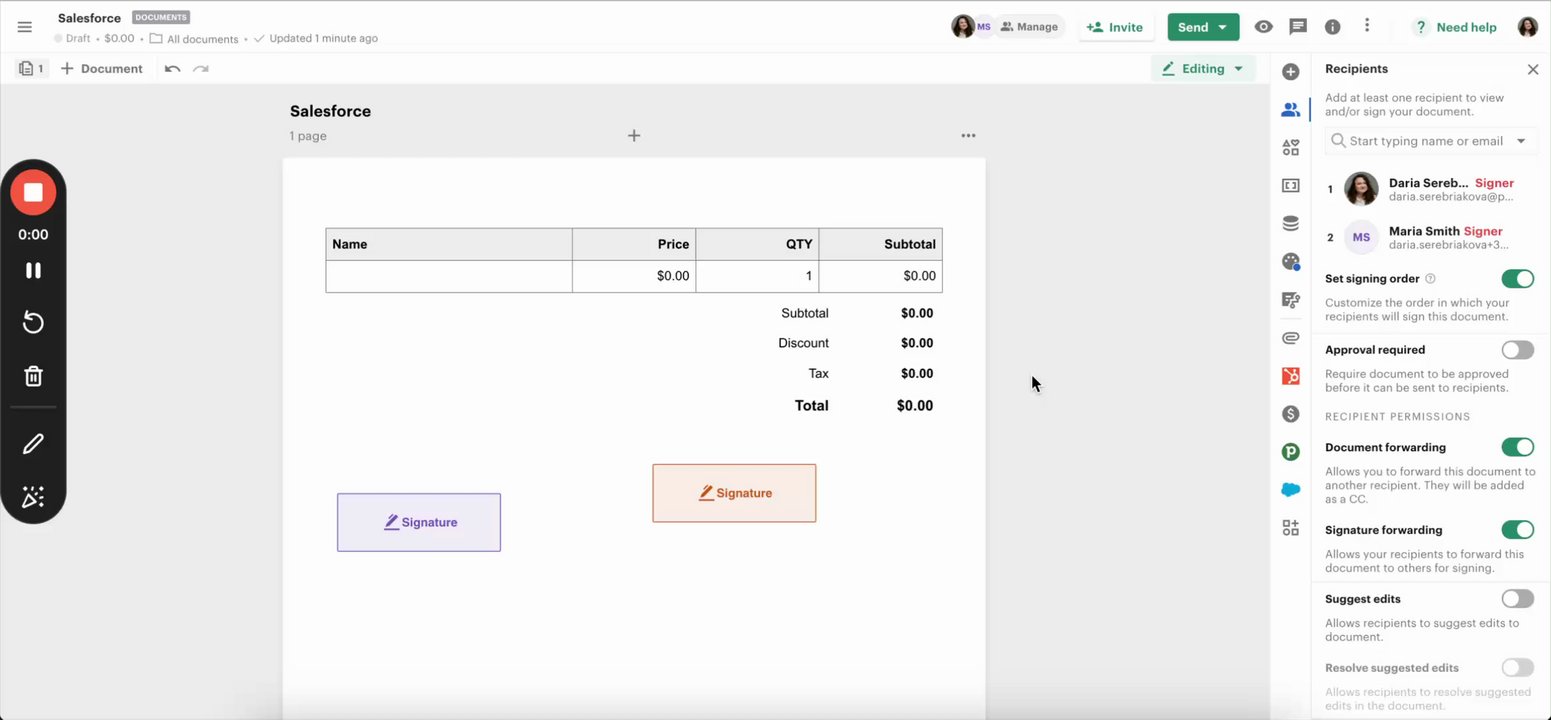Viewport: 1551px width, 720px height.
Task: Disable Document forwarding toggle
Action: (1517, 447)
